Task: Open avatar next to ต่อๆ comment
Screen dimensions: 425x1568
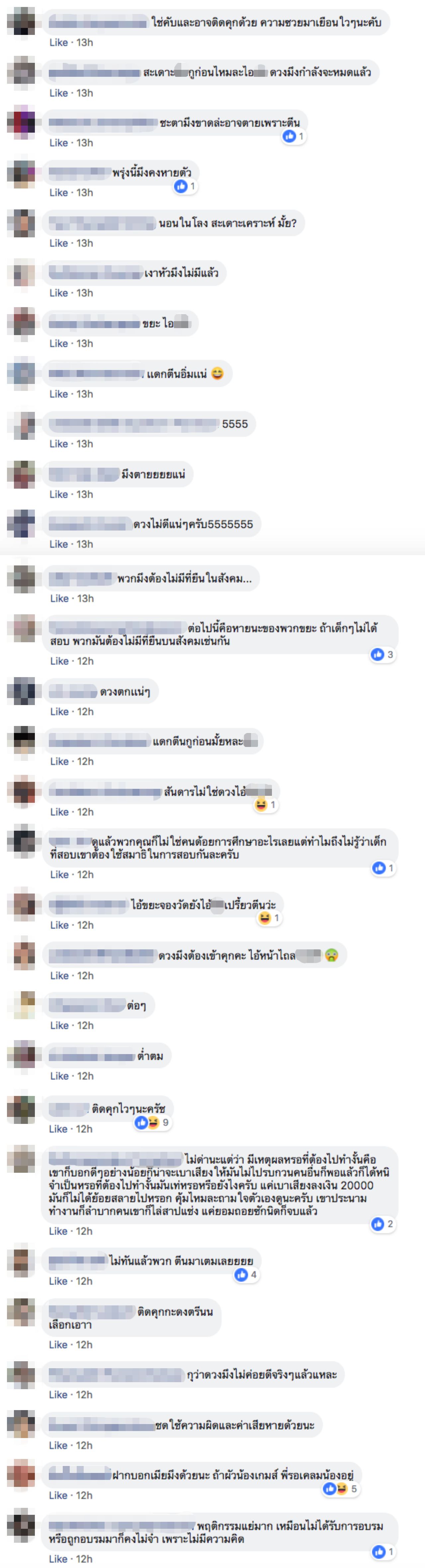Action: (x=21, y=1005)
